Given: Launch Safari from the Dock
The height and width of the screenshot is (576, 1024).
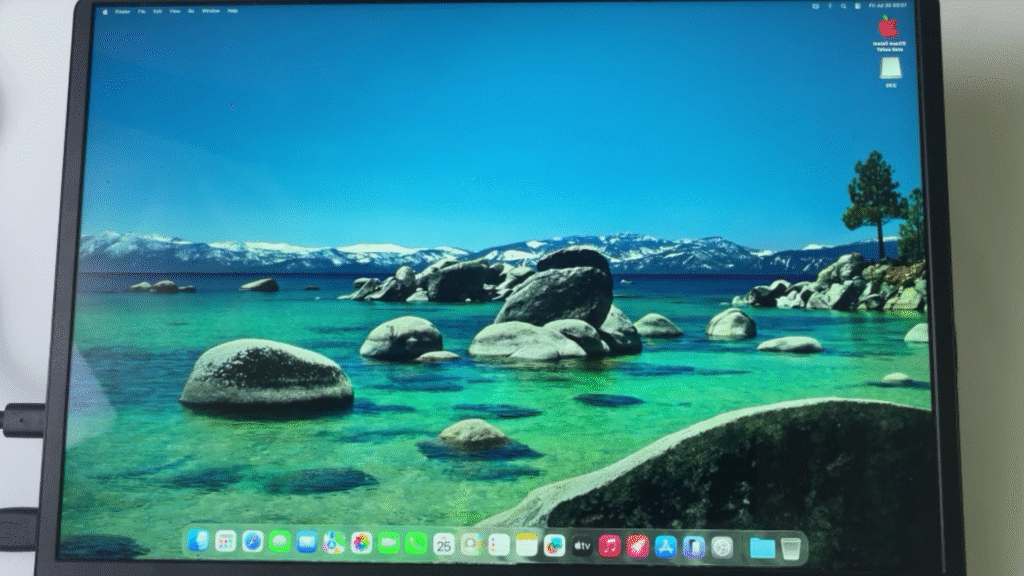Looking at the screenshot, I should coord(253,542).
